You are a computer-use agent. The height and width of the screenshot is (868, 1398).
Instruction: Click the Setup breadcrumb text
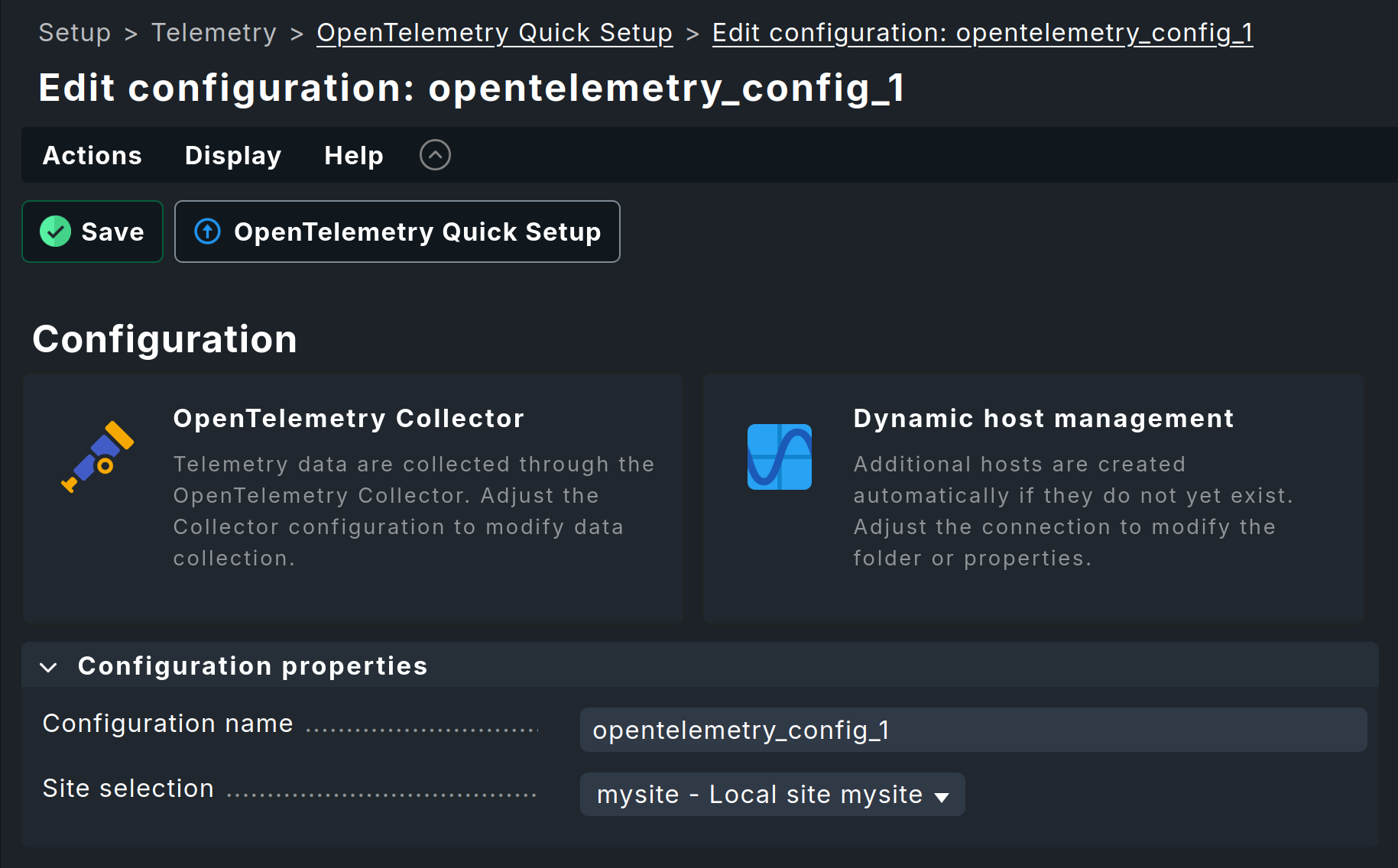(x=75, y=33)
